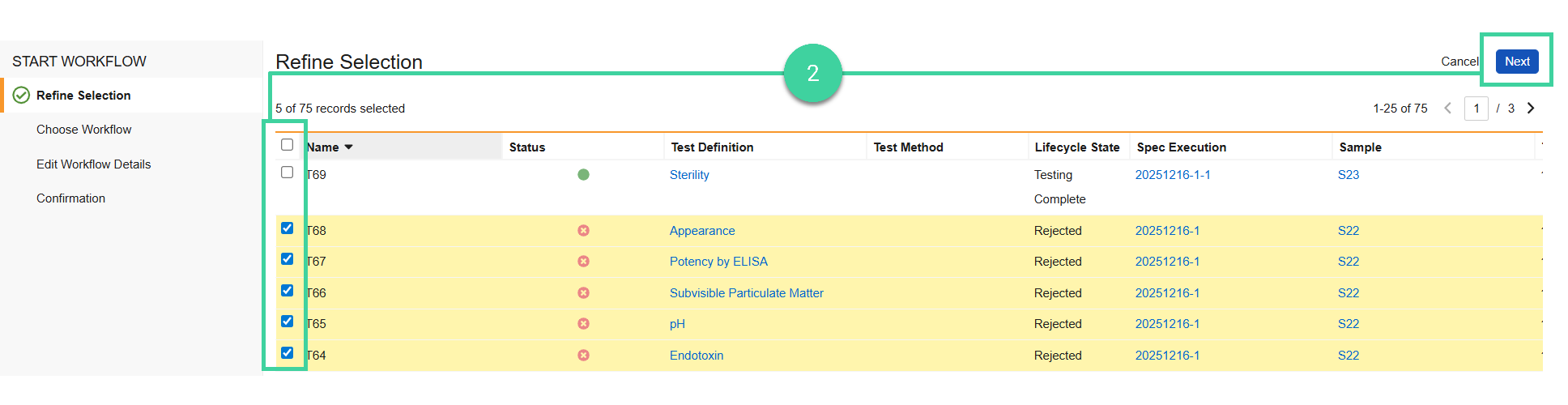Screen dimensions: 1568x405
Task: Click the red rejected icon for T68
Action: pyautogui.click(x=583, y=231)
